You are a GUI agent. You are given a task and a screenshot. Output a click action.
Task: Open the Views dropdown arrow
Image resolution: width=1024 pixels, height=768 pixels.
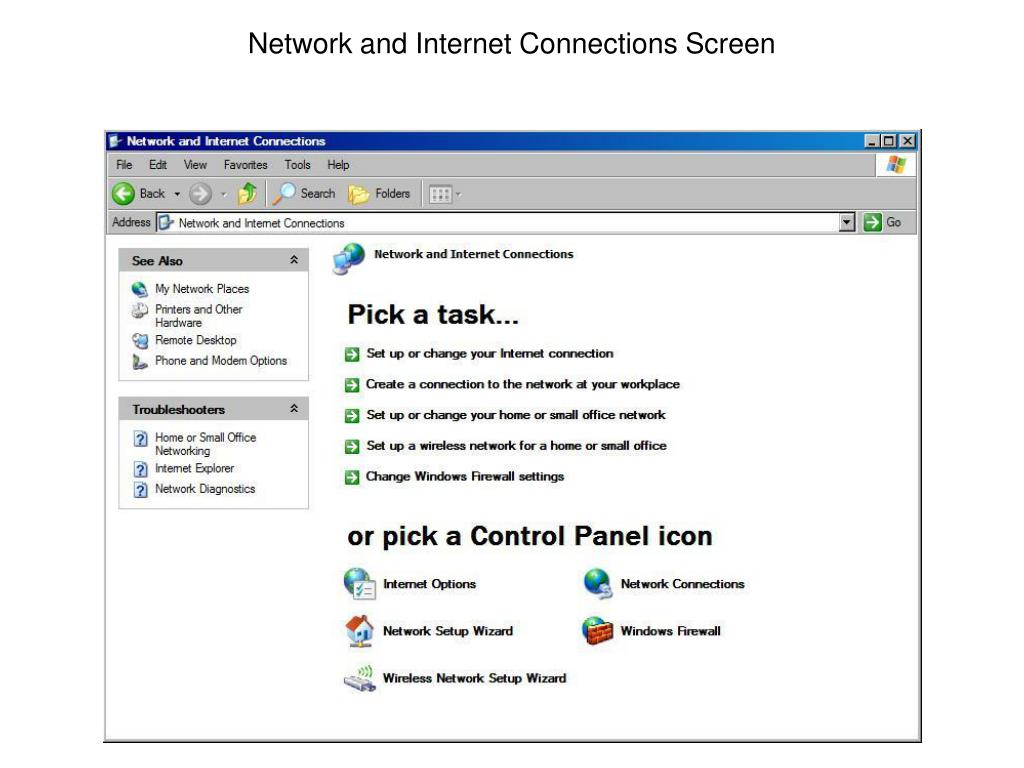tap(458, 194)
